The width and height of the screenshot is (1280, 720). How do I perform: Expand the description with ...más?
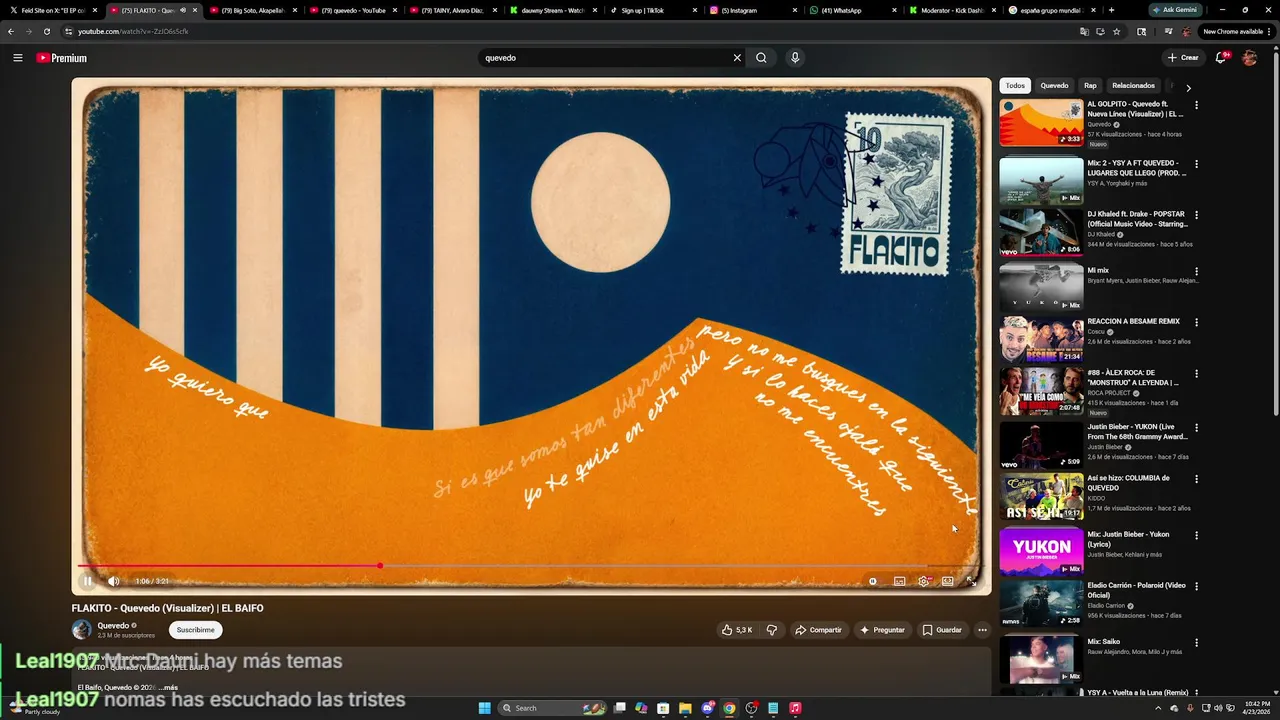click(x=168, y=688)
